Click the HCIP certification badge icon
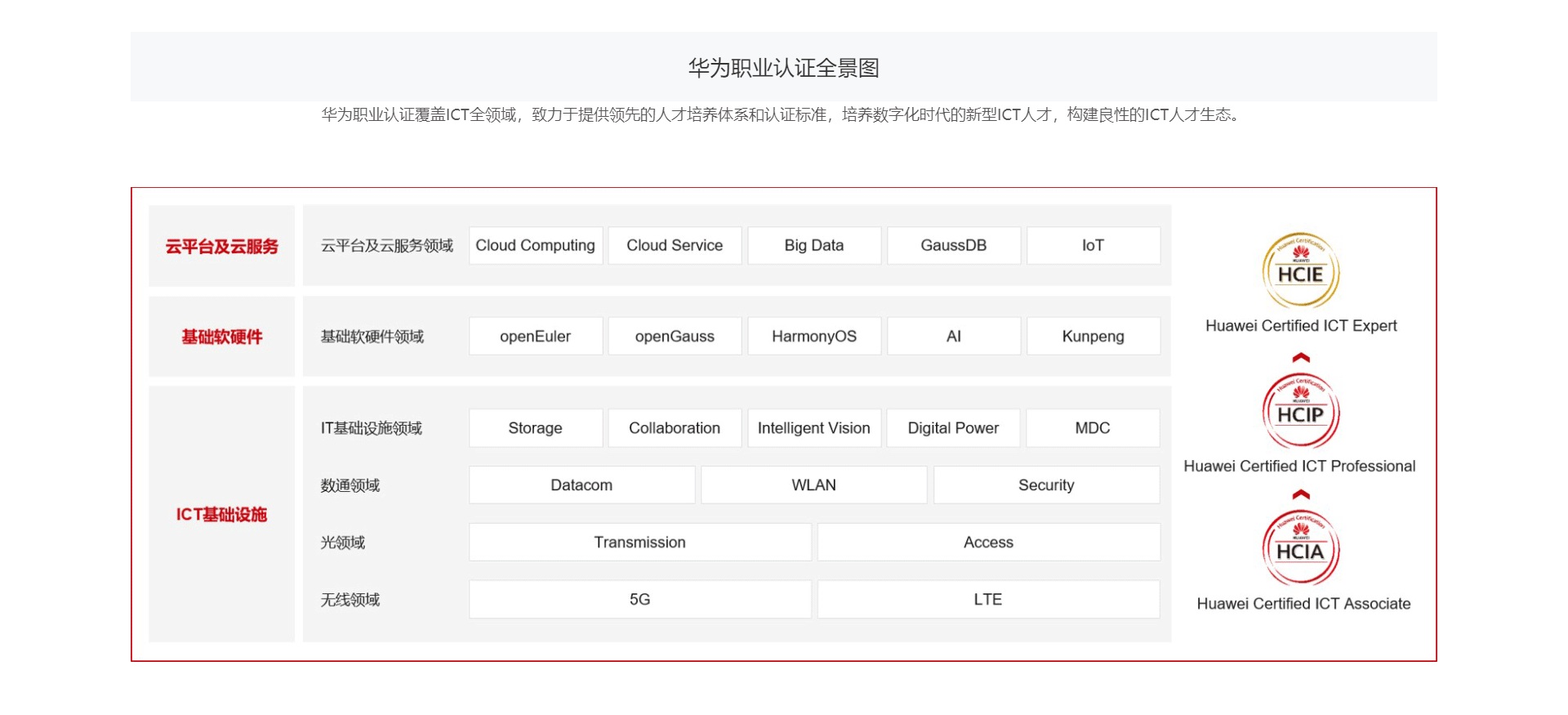The image size is (1568, 715). 1301,411
